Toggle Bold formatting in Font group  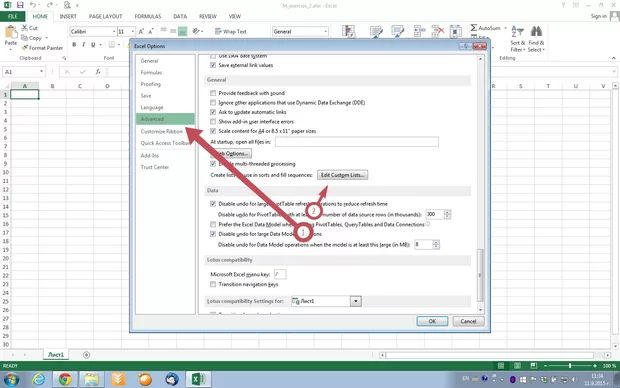pos(74,45)
